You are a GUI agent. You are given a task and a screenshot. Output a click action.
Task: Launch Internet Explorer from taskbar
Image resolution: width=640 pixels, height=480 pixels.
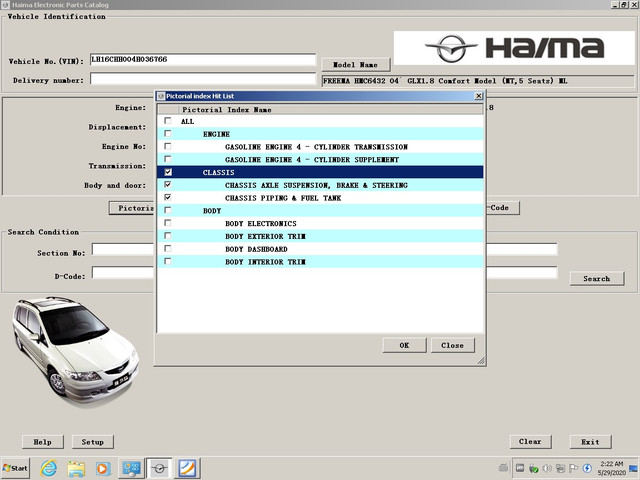coord(49,468)
